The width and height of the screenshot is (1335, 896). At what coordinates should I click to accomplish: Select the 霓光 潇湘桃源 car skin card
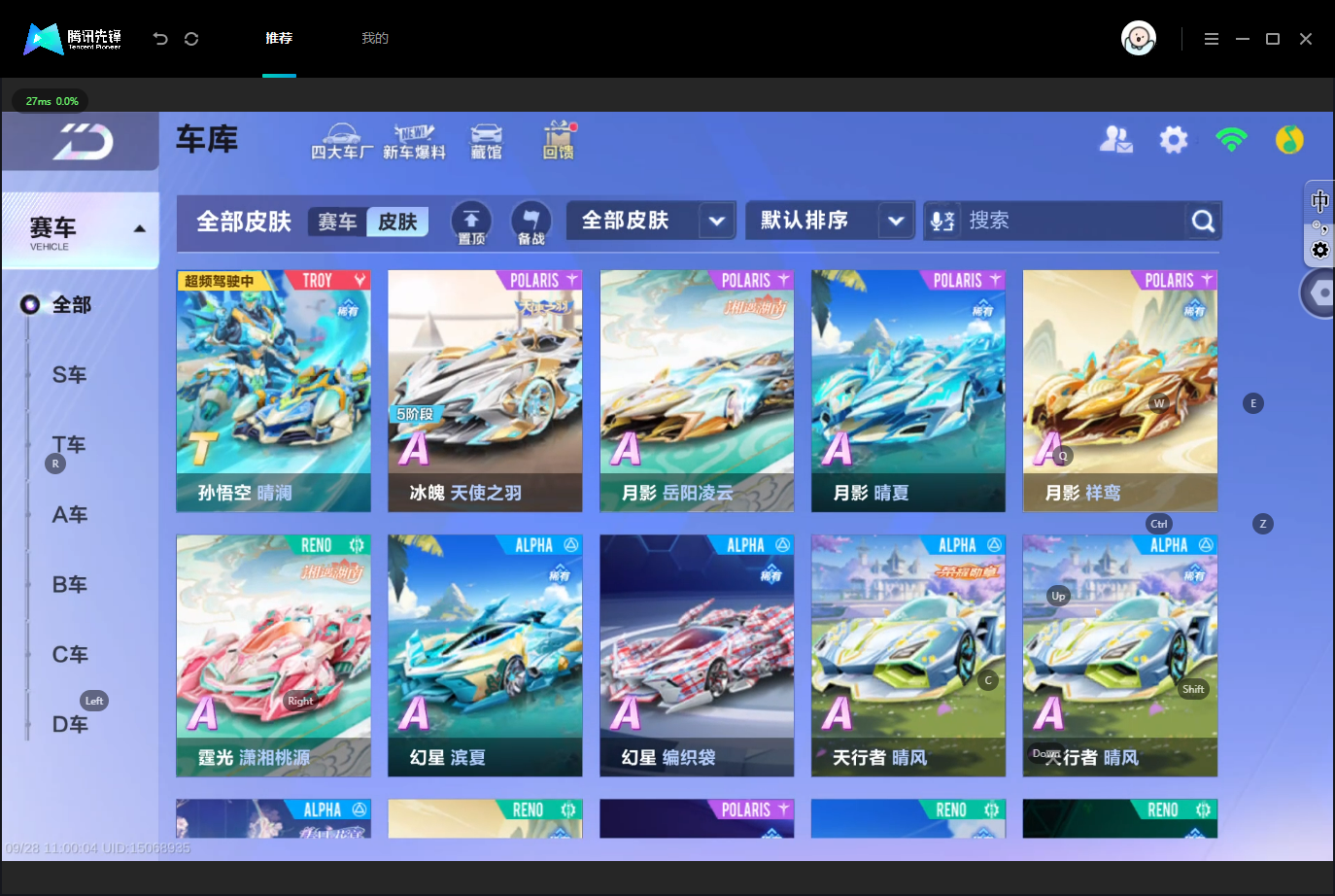pos(274,656)
